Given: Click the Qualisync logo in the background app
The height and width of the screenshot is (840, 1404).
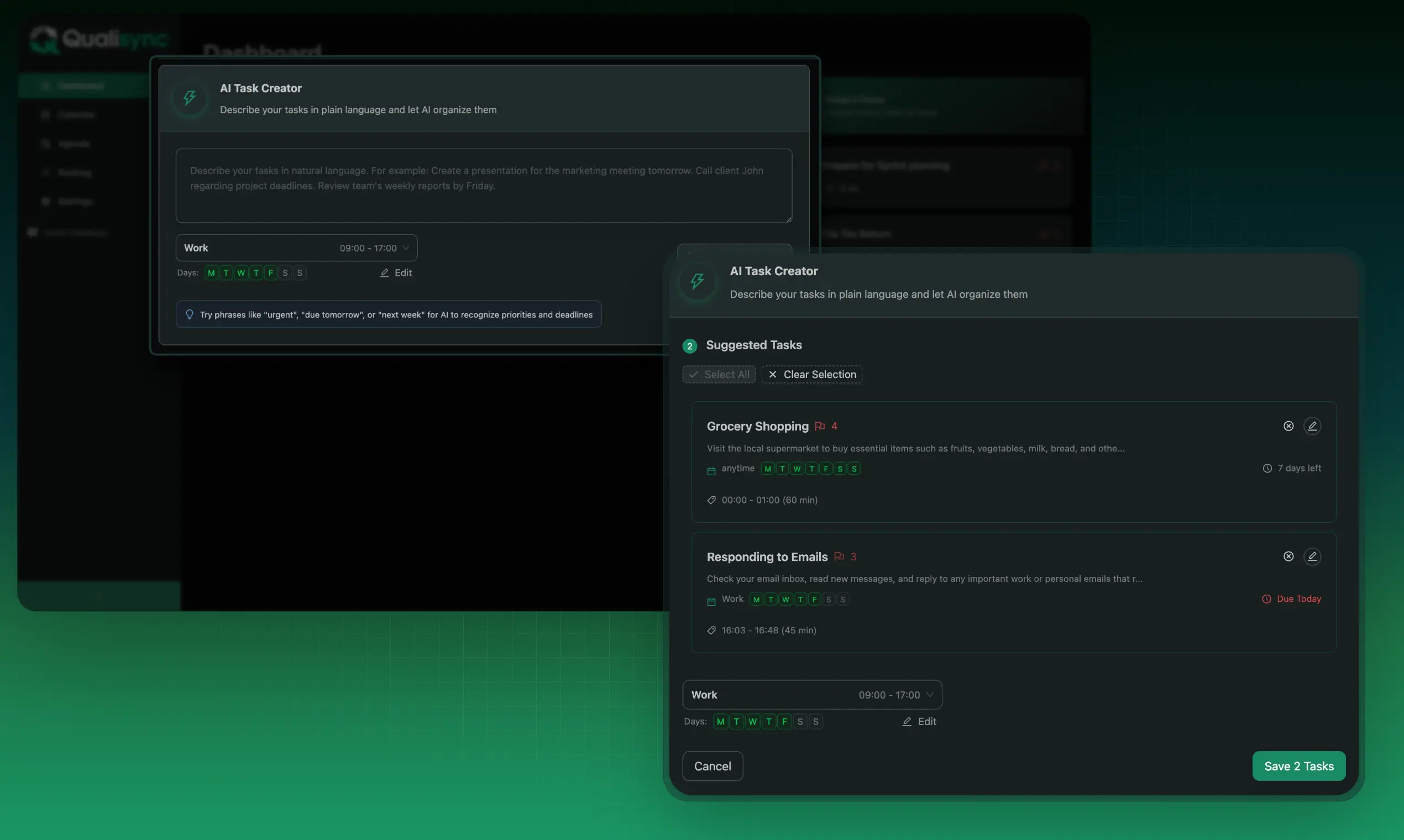Looking at the screenshot, I should pyautogui.click(x=99, y=39).
